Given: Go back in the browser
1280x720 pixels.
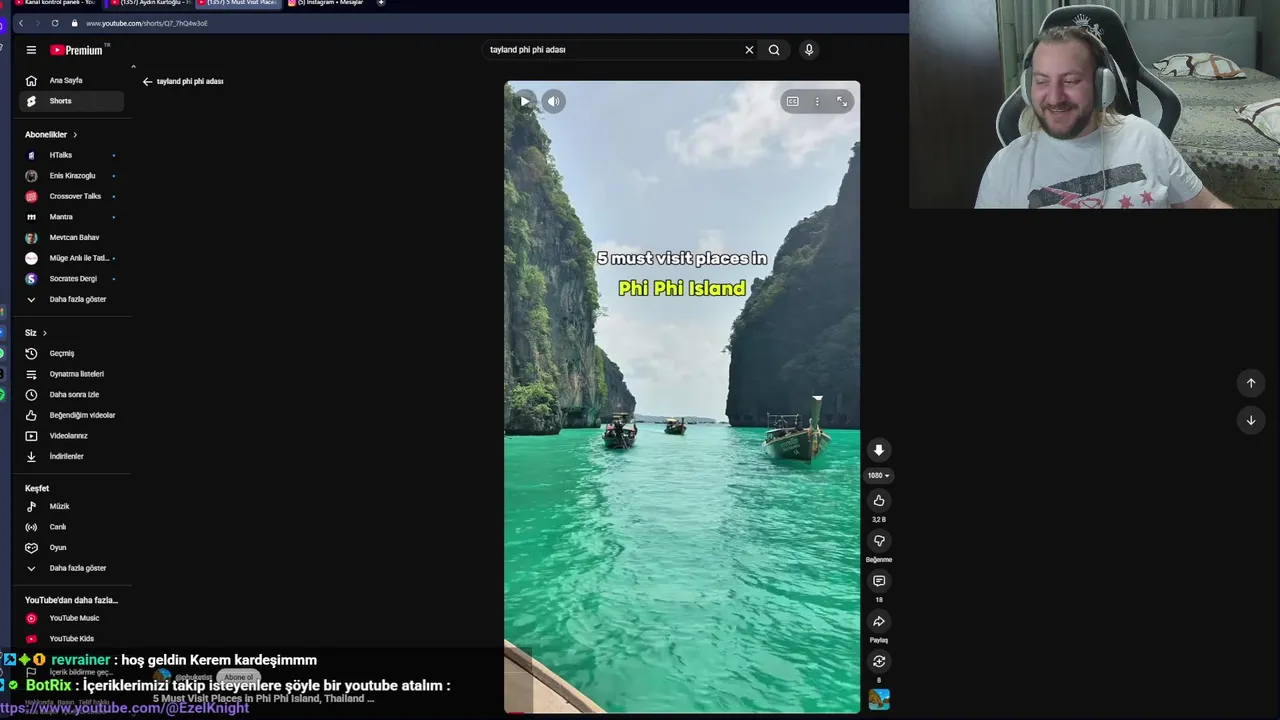Looking at the screenshot, I should point(21,23).
